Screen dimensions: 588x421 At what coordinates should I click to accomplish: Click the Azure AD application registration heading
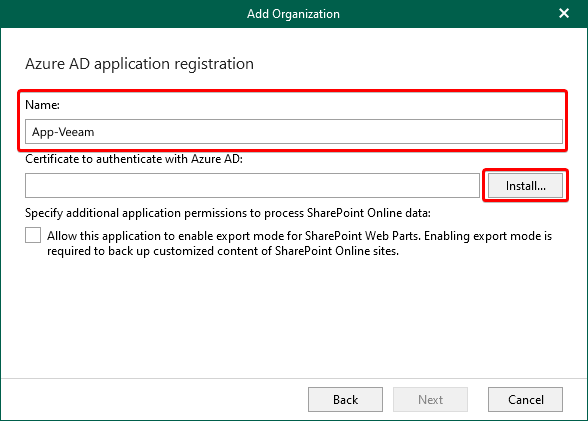point(140,64)
